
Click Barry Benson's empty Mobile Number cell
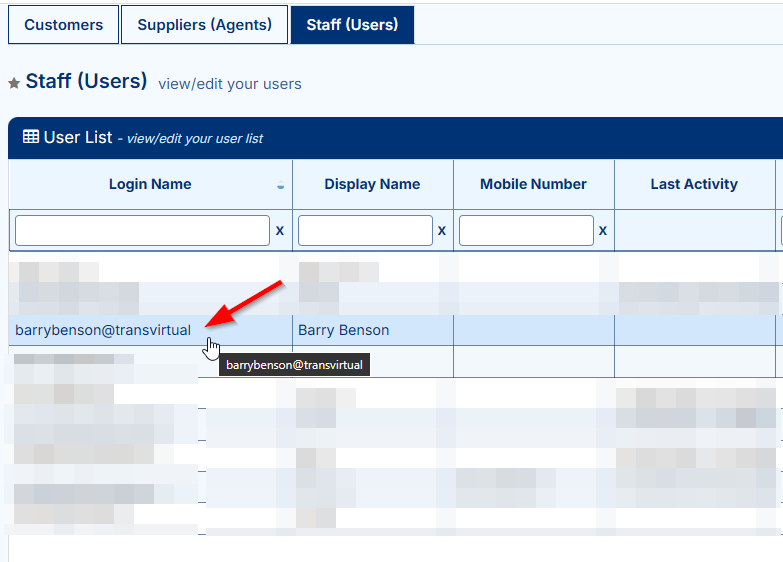coord(533,330)
